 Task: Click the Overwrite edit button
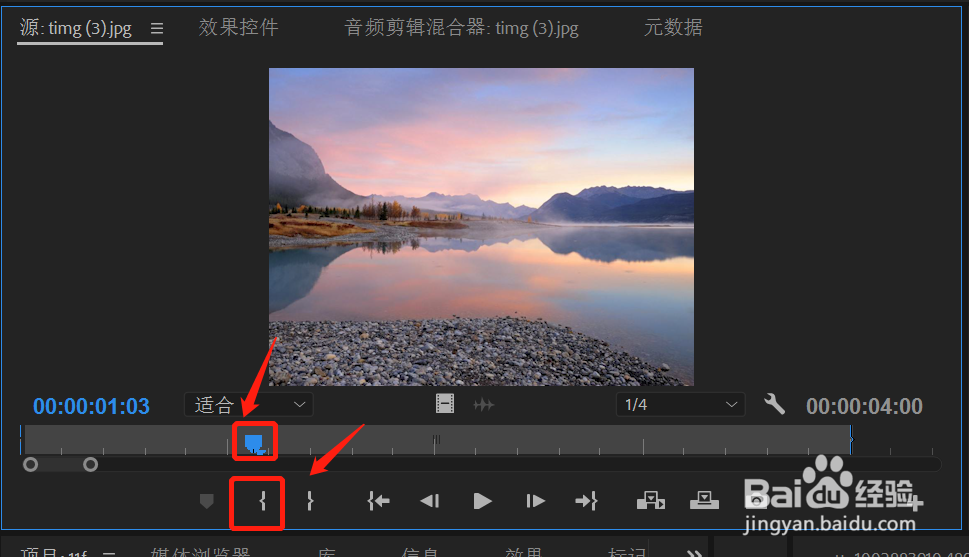[704, 500]
